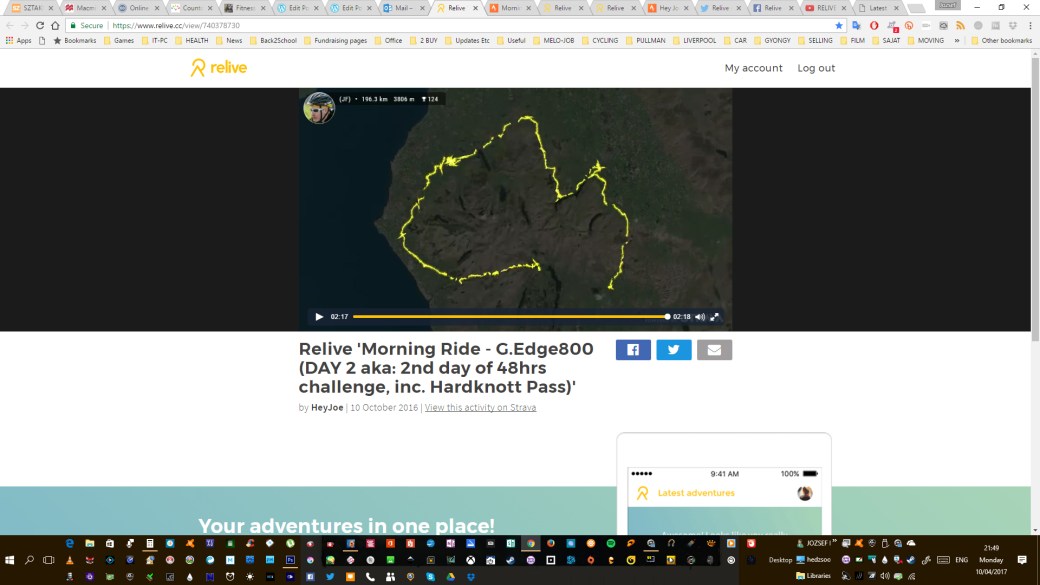Share the ride on Facebook
Viewport: 1040px width, 585px height.
point(633,350)
